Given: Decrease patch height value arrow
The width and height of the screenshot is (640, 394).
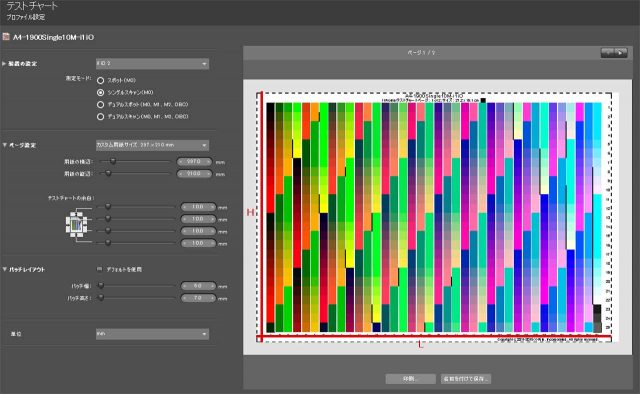Looking at the screenshot, I should 184,298.
